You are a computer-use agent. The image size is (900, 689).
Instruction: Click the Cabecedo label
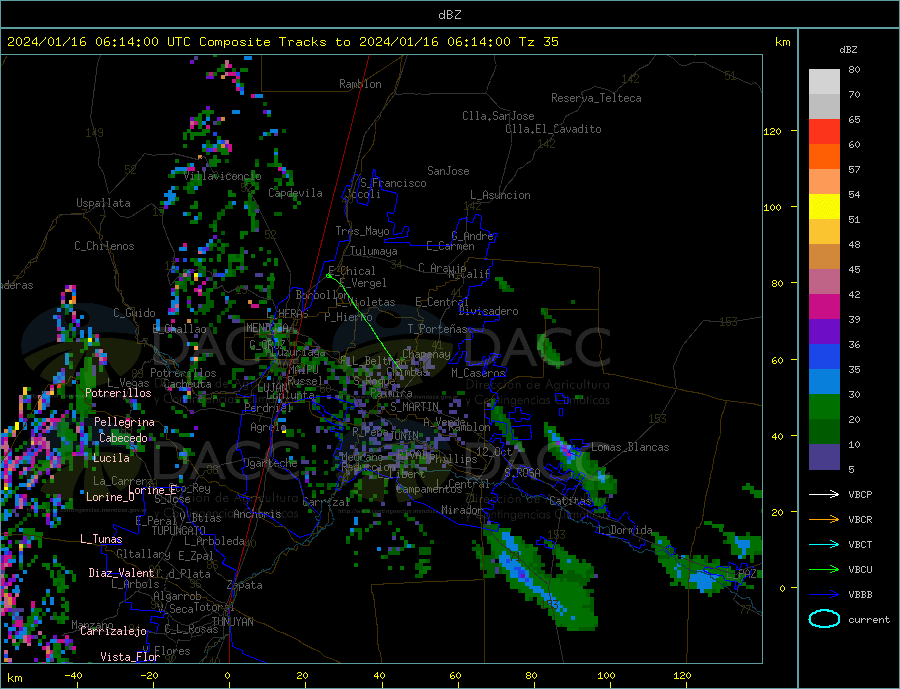(123, 438)
